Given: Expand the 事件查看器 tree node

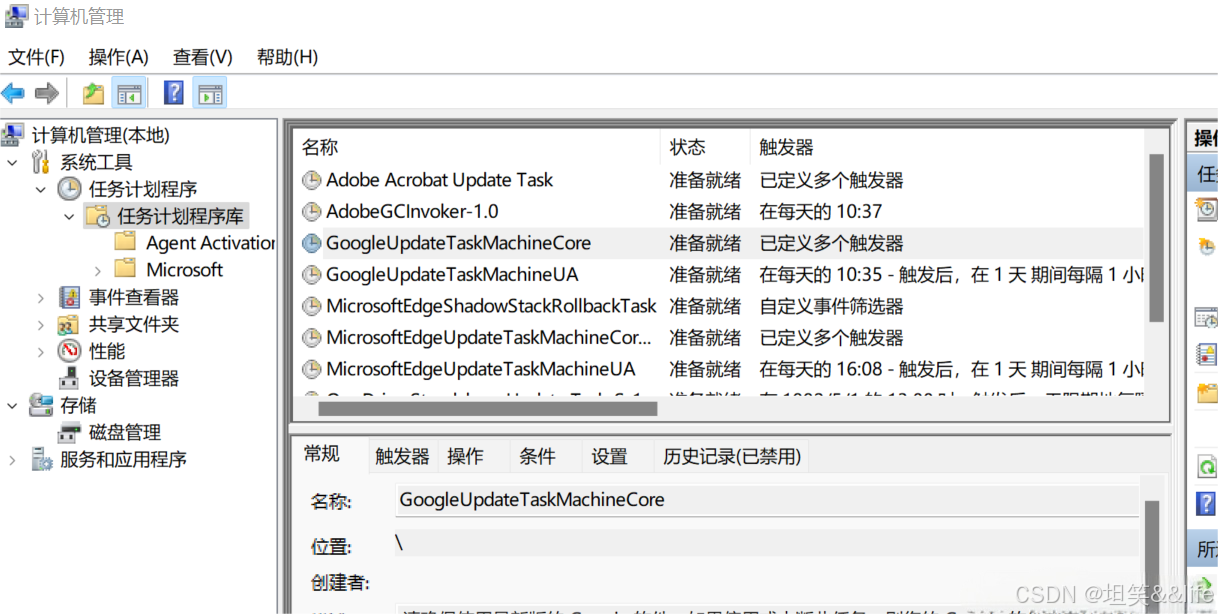Looking at the screenshot, I should (x=41, y=297).
